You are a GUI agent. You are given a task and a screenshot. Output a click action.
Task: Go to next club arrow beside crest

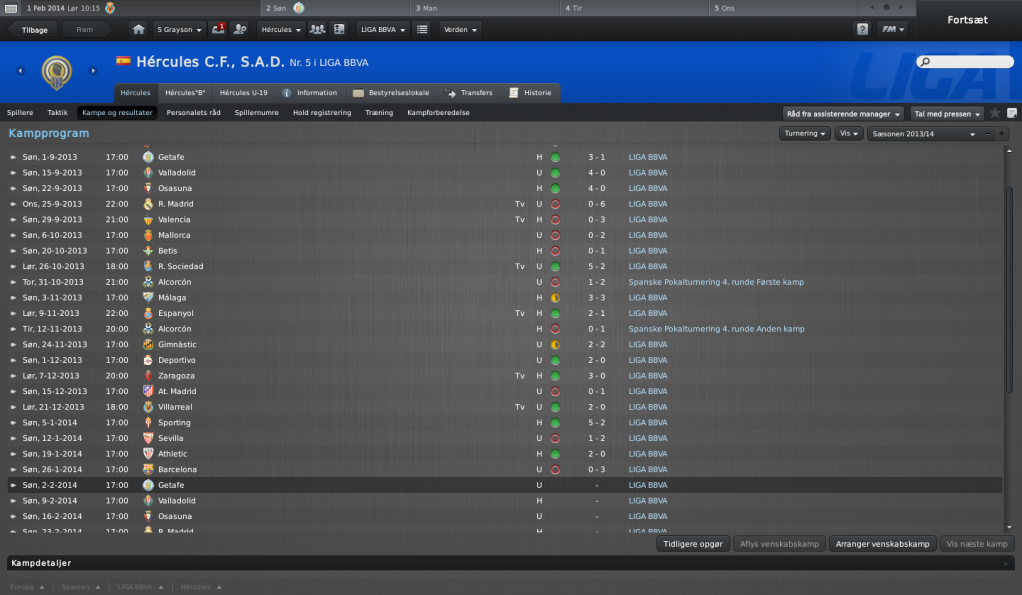(93, 71)
